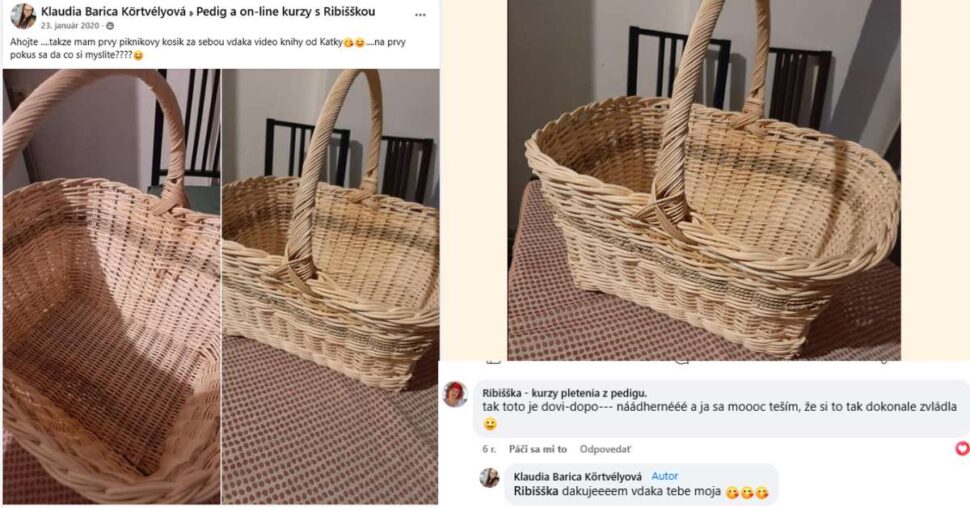This screenshot has height=508, width=970.
Task: Click the Ribišška mention in the reply
Action: [x=535, y=492]
